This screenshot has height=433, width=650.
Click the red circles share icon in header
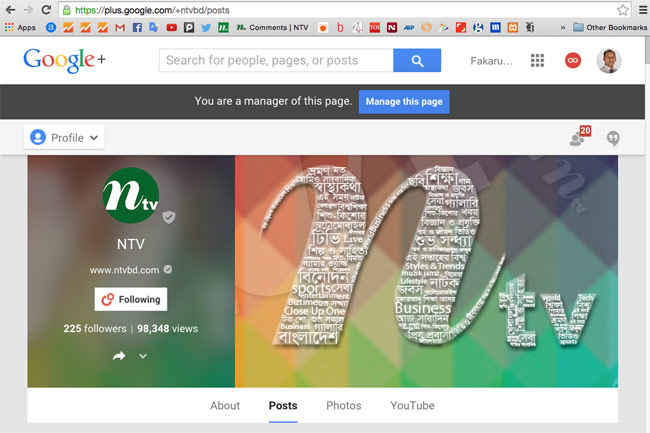pos(573,60)
